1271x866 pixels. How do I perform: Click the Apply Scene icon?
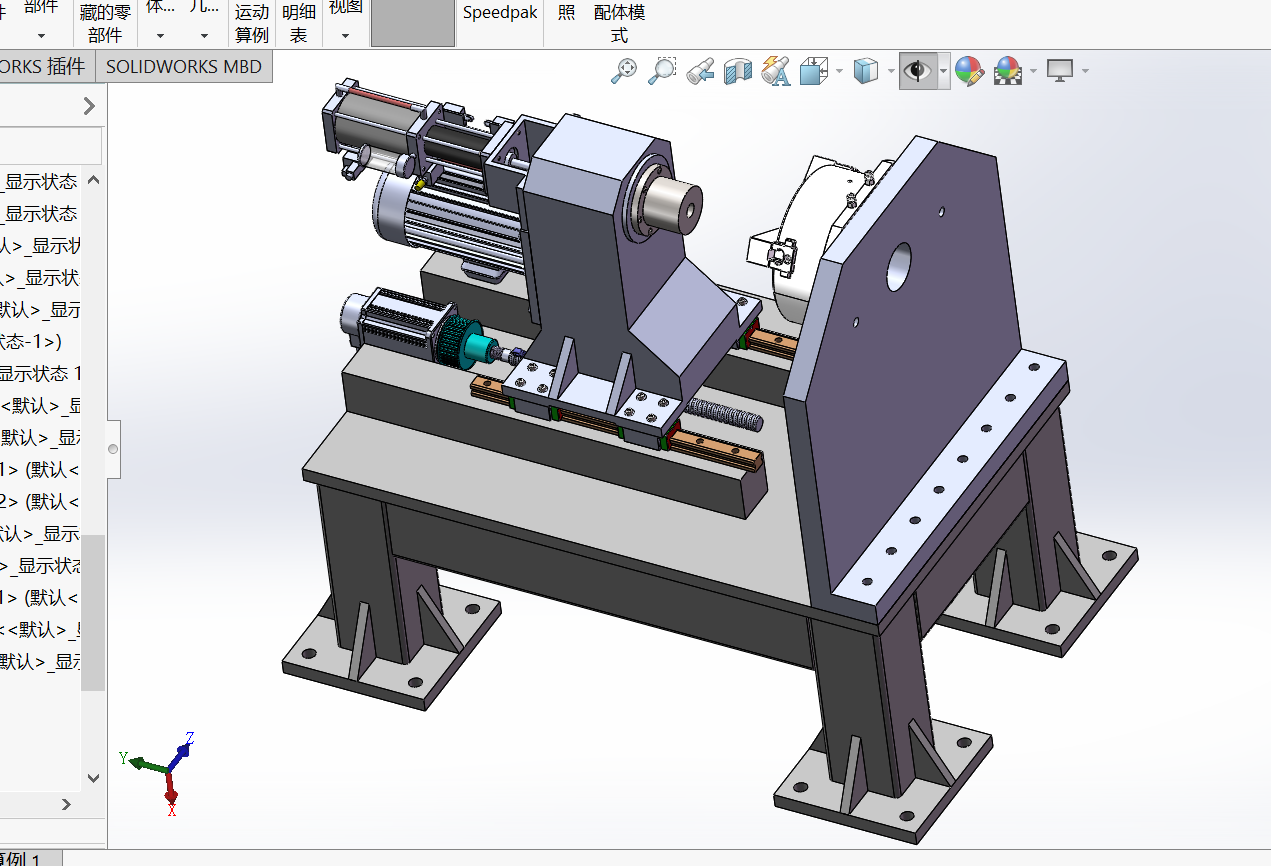tap(1007, 70)
